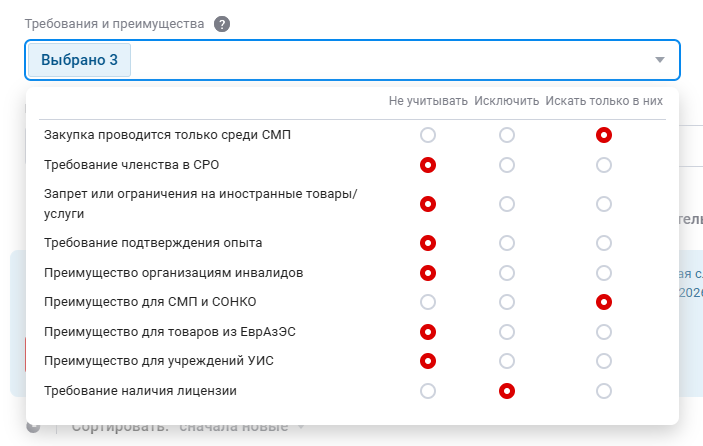Select Не учитывать for товаров из ЕврАзЭС

click(x=428, y=332)
